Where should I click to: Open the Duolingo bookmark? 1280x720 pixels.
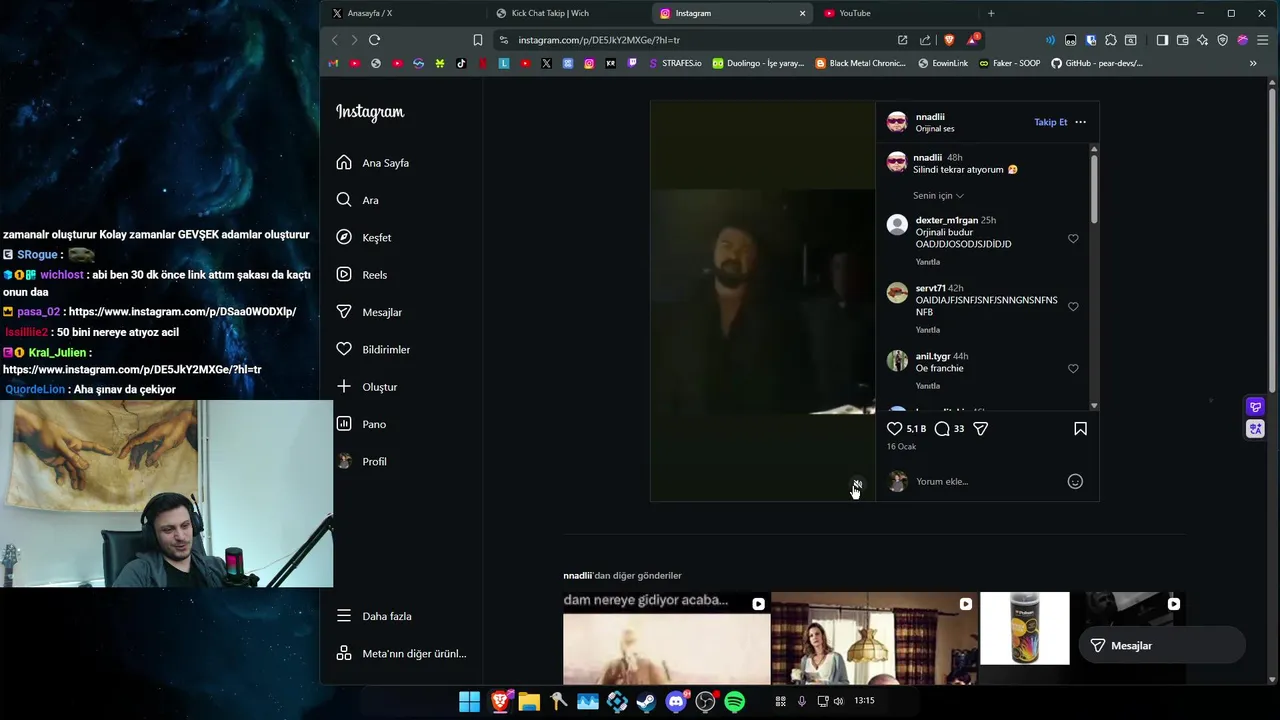click(758, 63)
